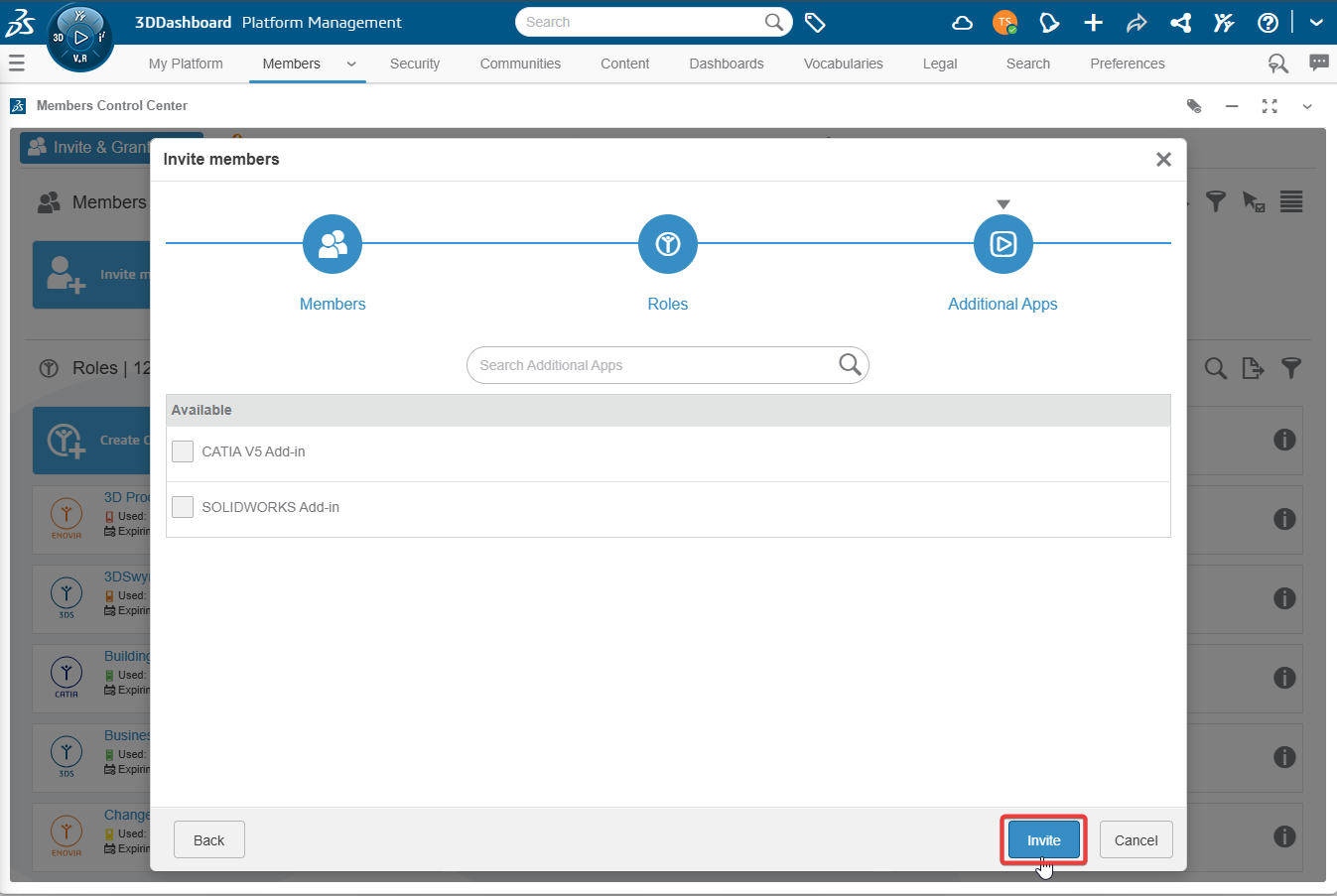The image size is (1337, 896).
Task: Click the tag icon beside the top search
Action: pyautogui.click(x=815, y=22)
